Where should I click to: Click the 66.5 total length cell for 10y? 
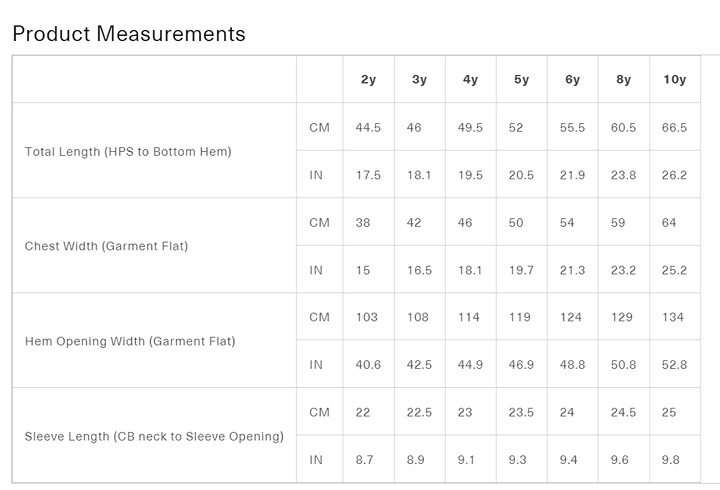[x=675, y=128]
